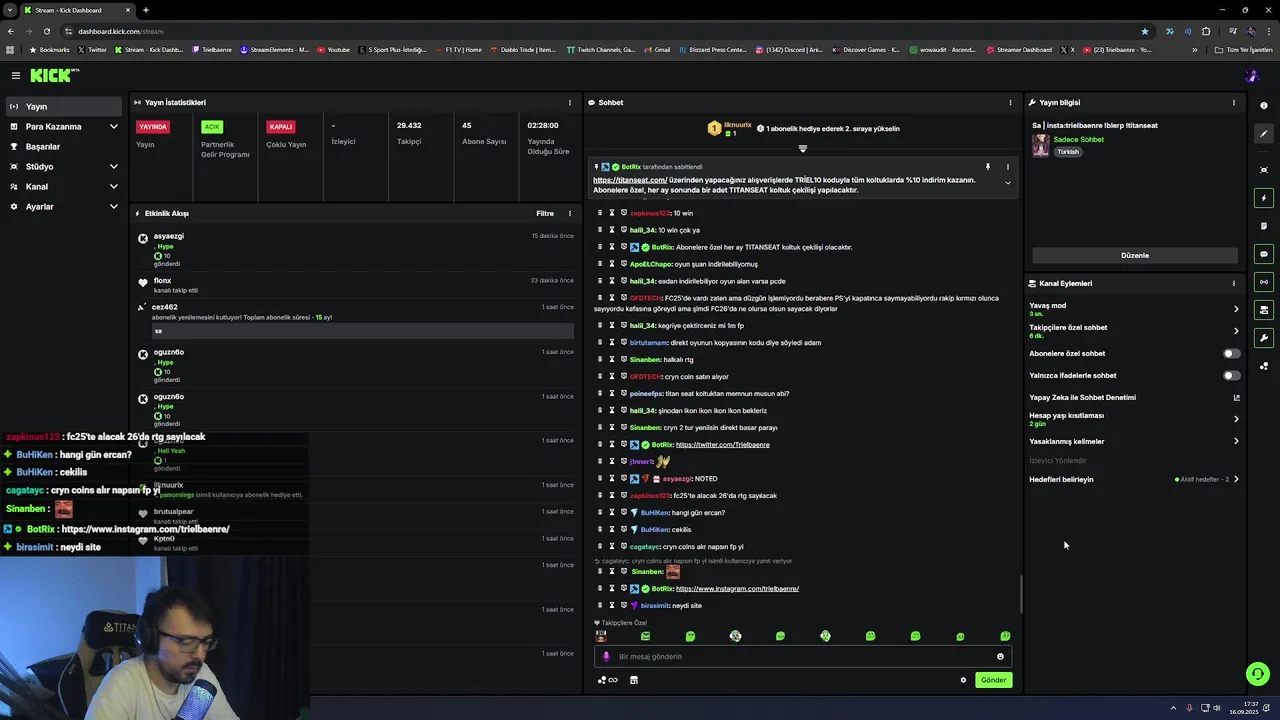Screen dimensions: 1280x720
Task: Toggle the chat bubble panel icon
Action: 1264,254
